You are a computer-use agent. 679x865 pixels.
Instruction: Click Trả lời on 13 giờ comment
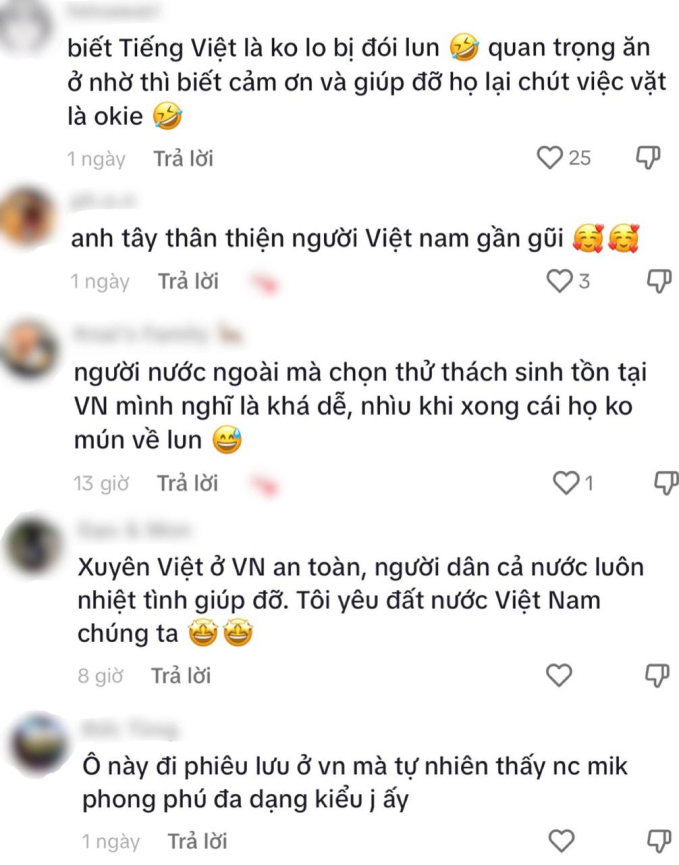pos(188,483)
